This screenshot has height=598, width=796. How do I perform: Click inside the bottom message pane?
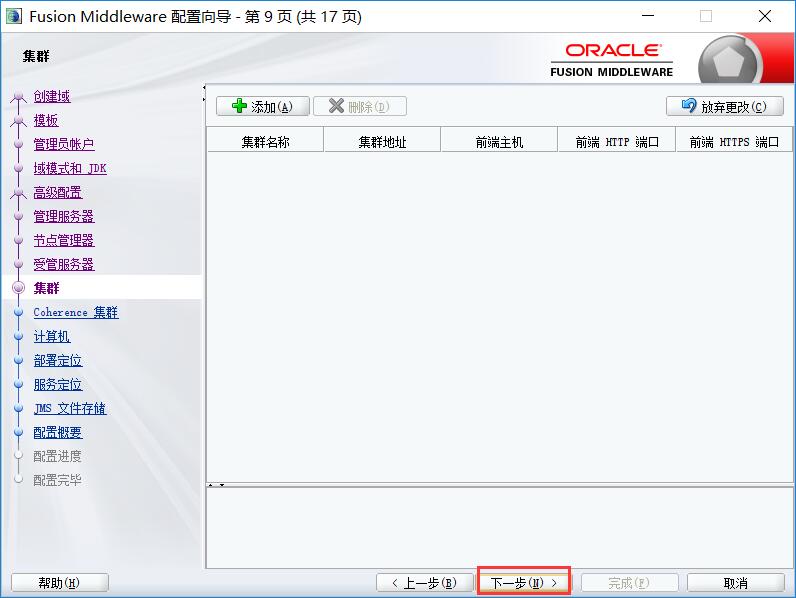(500, 528)
